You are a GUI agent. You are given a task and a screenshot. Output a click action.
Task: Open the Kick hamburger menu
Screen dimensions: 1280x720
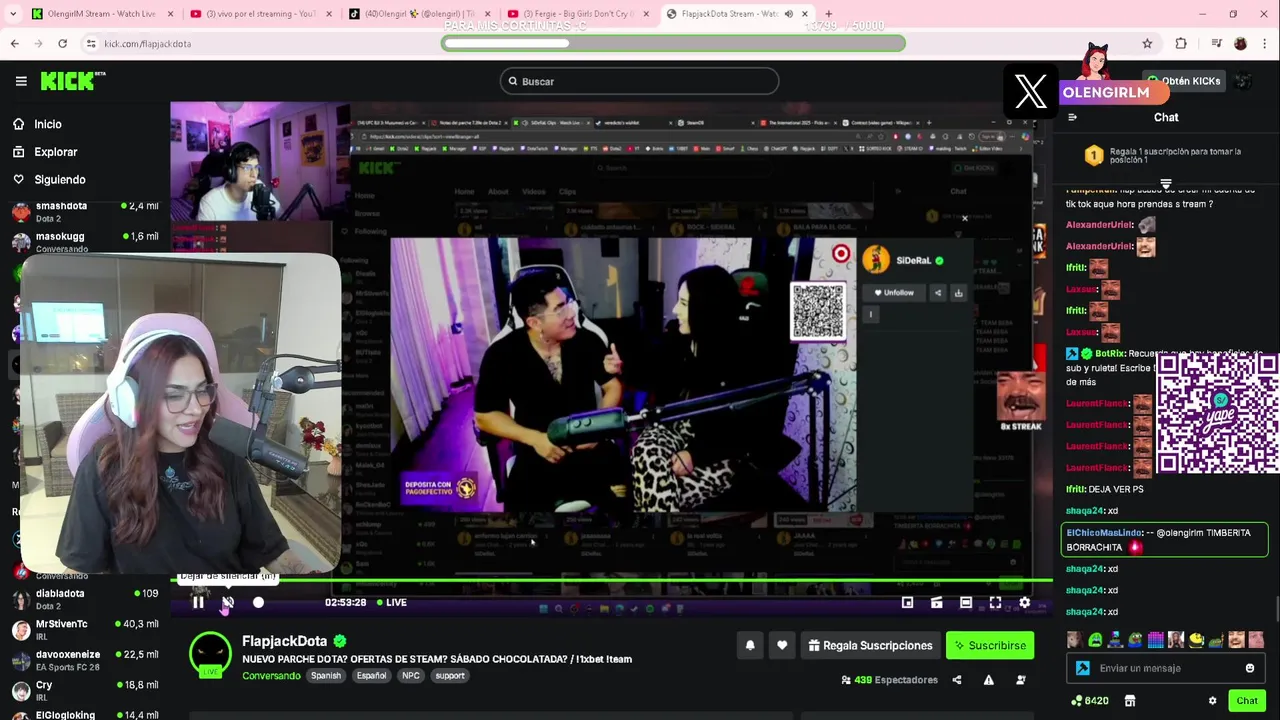coord(21,81)
